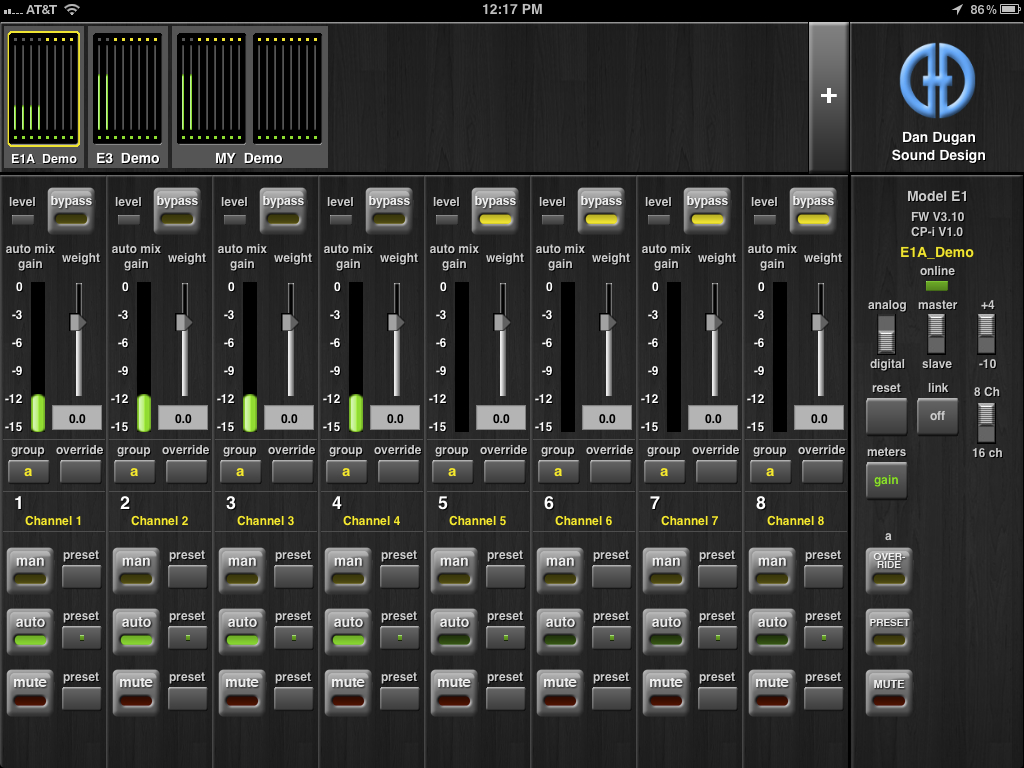The width and height of the screenshot is (1024, 768).
Task: Open the MY Demo device tab
Action: coord(249,98)
